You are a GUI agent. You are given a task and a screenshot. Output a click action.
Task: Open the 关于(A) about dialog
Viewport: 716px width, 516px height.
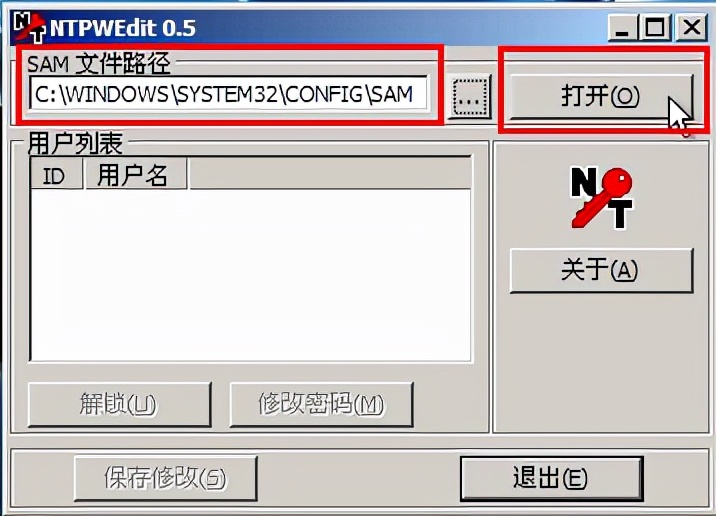point(601,270)
